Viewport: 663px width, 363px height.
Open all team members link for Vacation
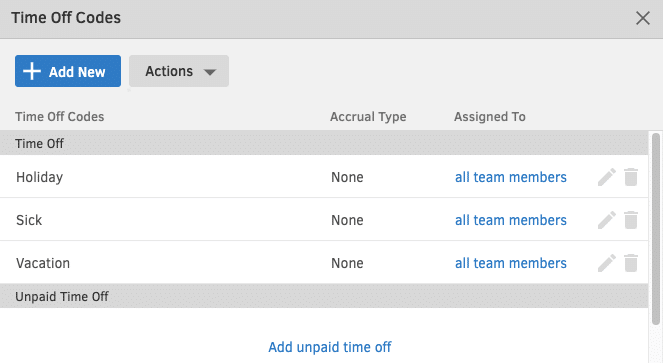coord(511,263)
